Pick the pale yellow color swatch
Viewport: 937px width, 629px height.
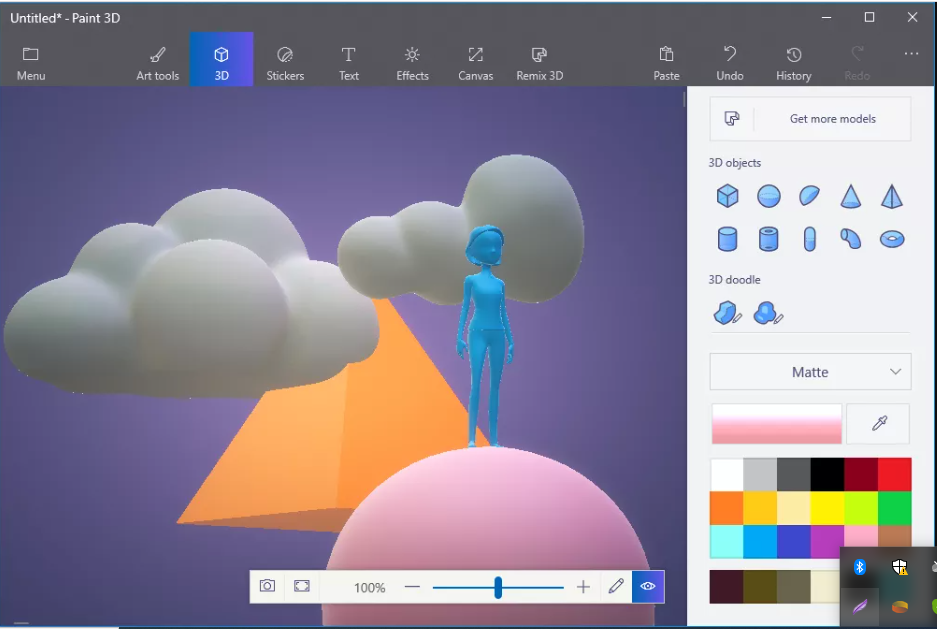[x=794, y=508]
